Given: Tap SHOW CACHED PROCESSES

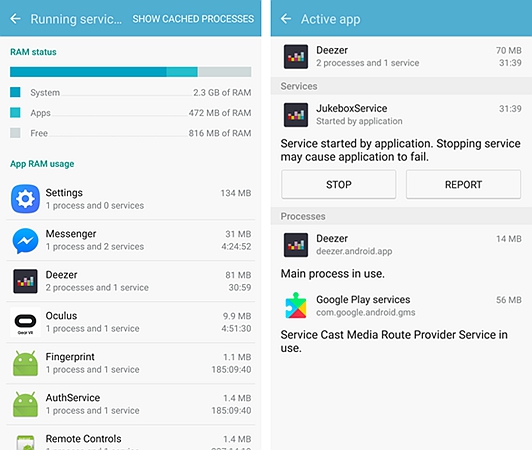Looking at the screenshot, I should (x=193, y=19).
